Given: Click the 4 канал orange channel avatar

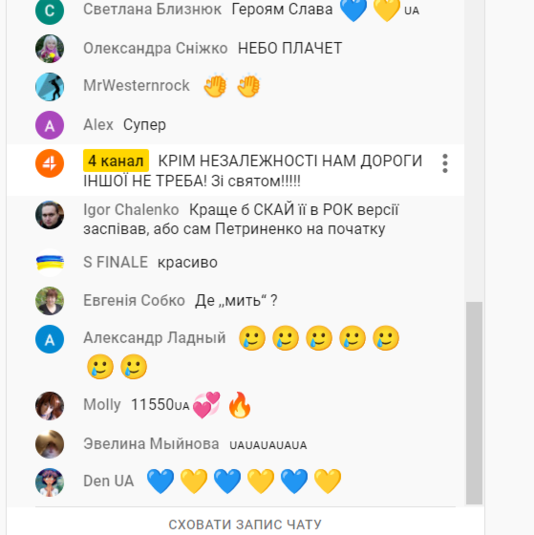Looking at the screenshot, I should [x=49, y=163].
